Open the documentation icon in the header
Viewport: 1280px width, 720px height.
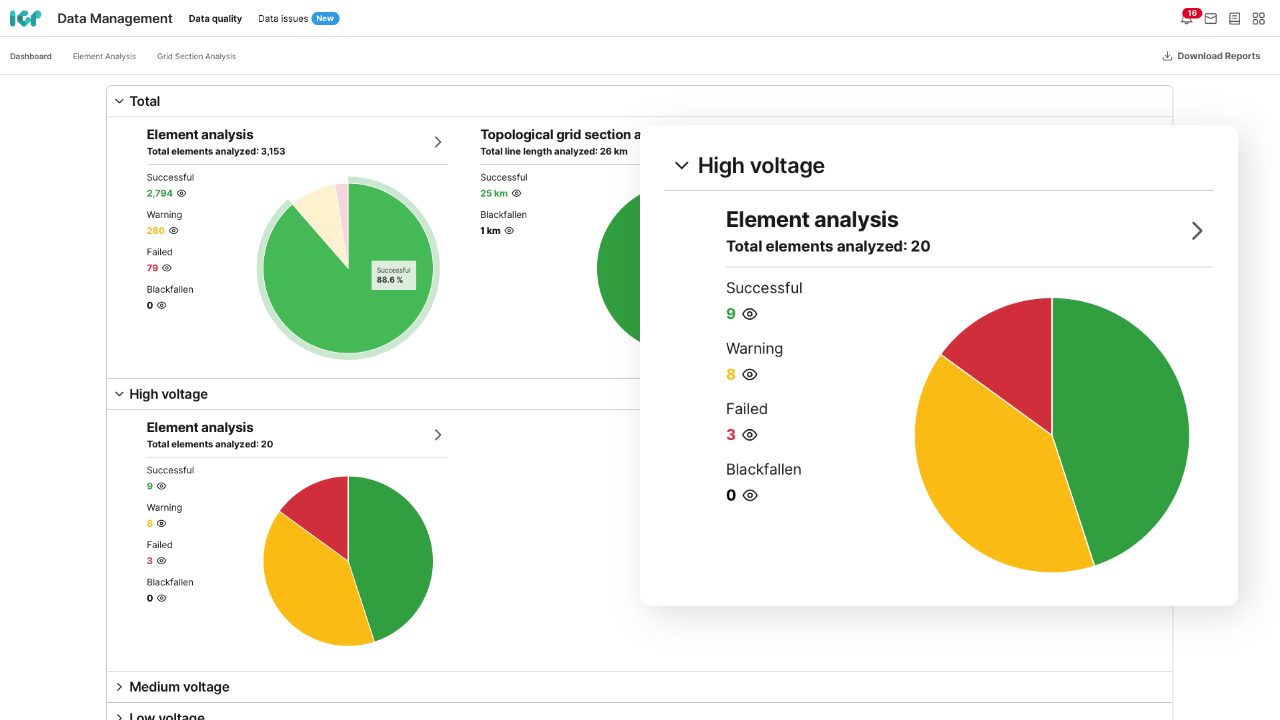click(1234, 18)
